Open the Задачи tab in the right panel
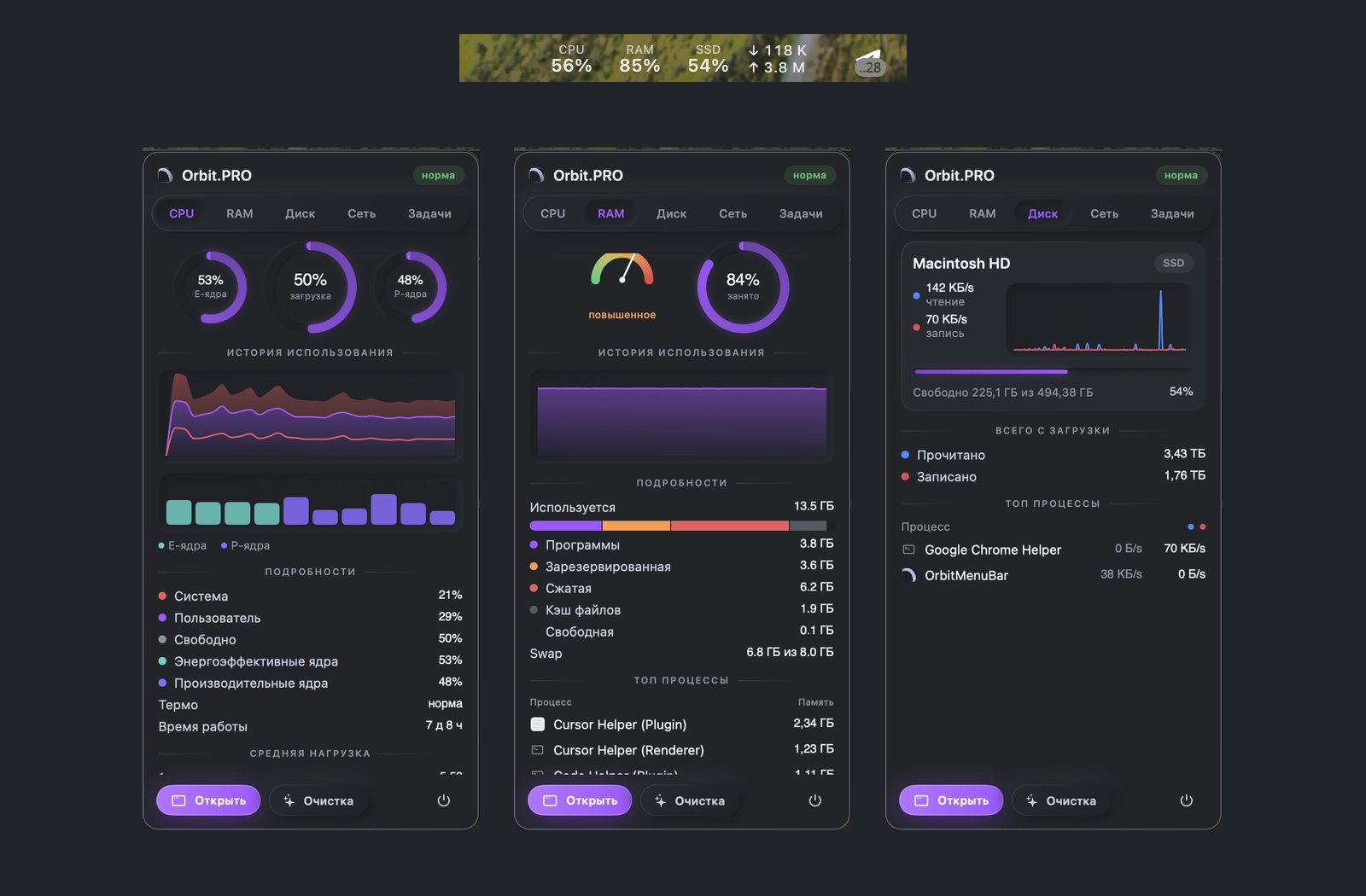Viewport: 1366px width, 896px height. click(1172, 213)
